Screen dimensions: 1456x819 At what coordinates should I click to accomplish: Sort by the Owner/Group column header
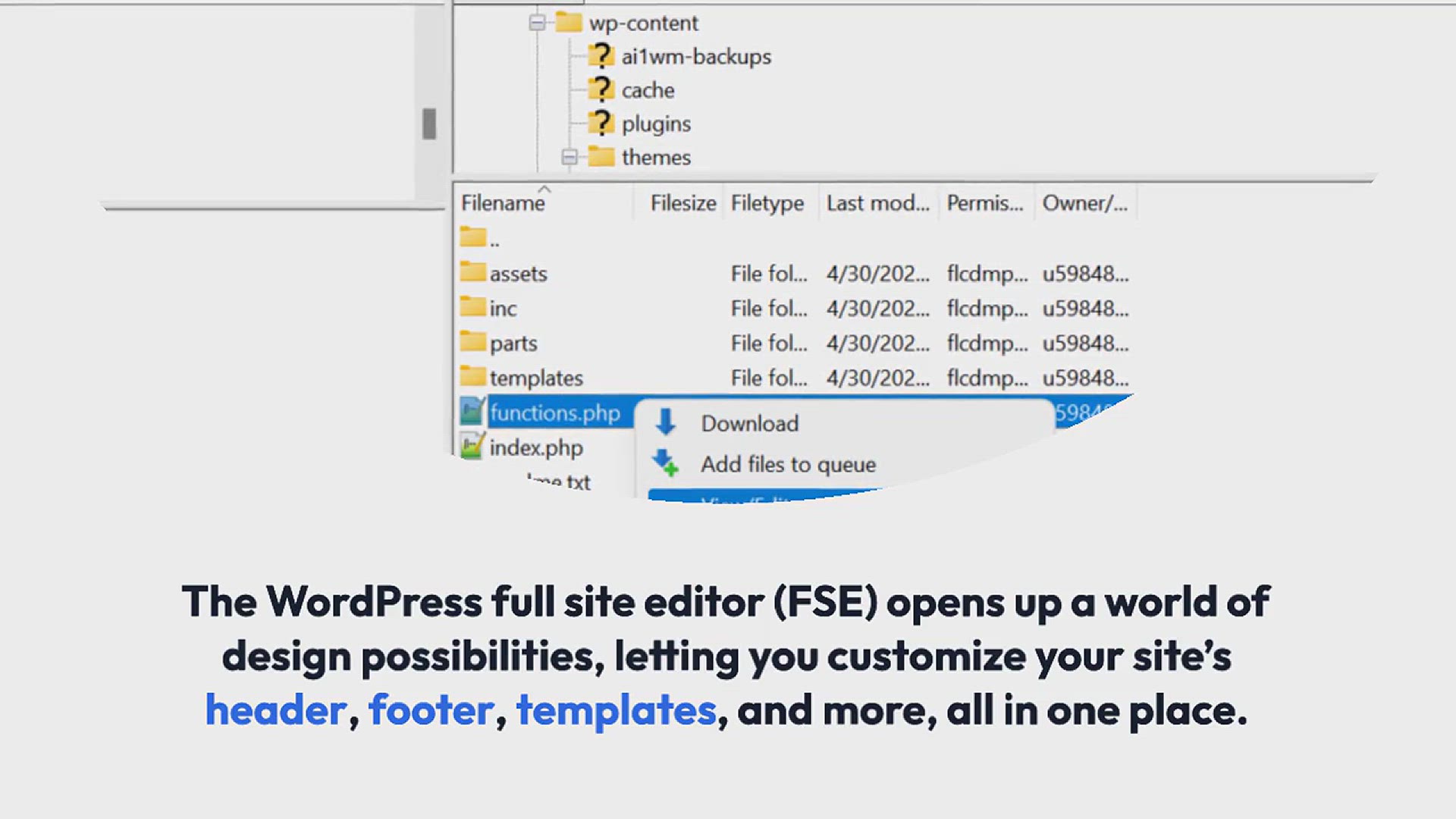tap(1084, 203)
